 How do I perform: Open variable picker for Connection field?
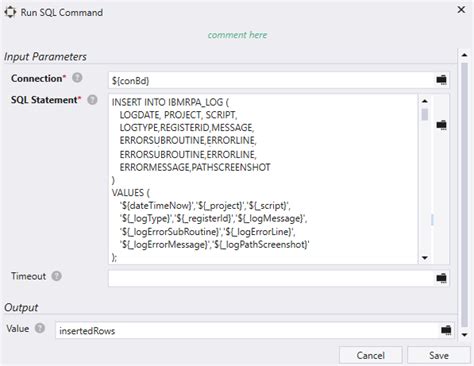(x=441, y=80)
